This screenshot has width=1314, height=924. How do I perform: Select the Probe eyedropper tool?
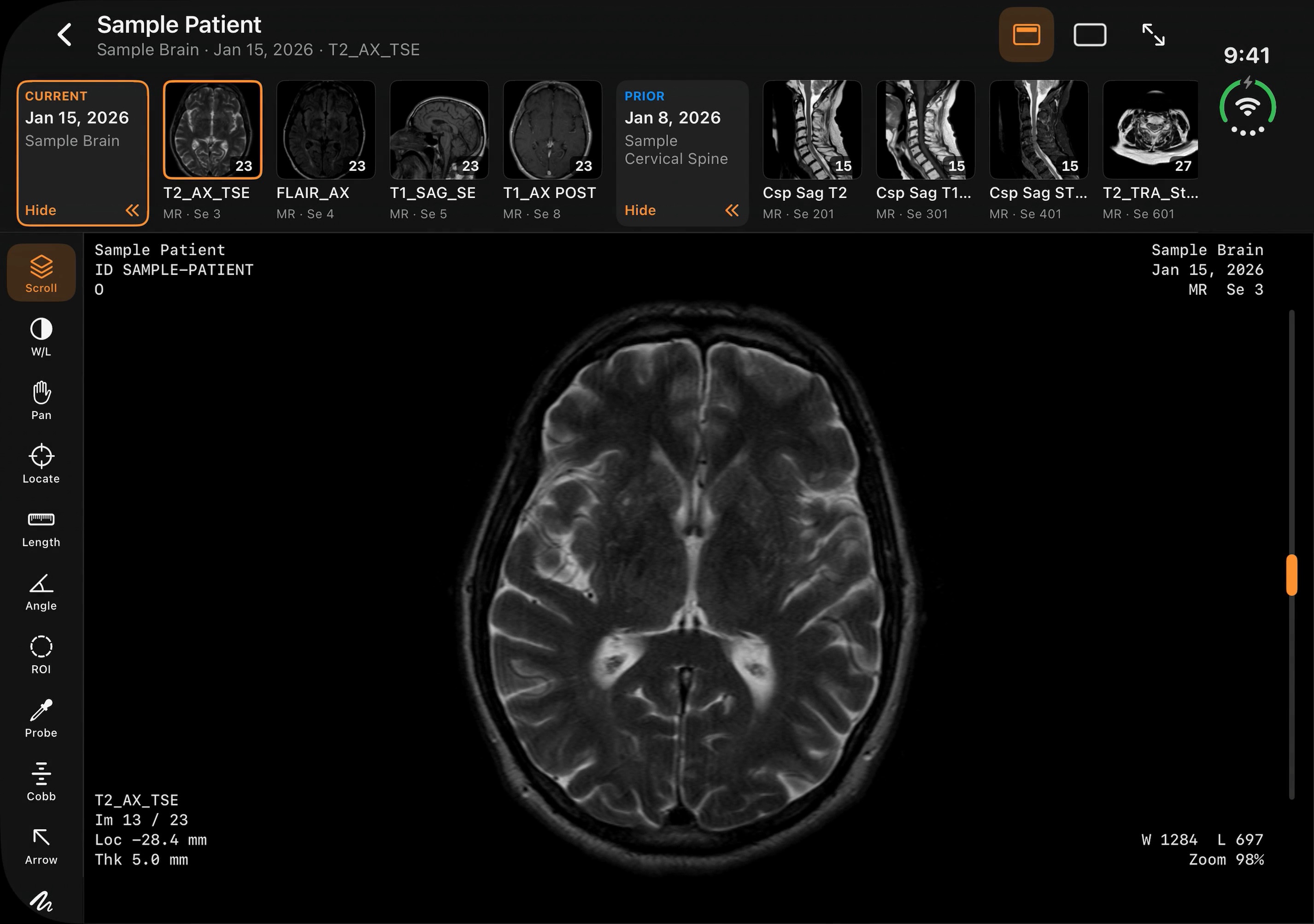coord(41,718)
